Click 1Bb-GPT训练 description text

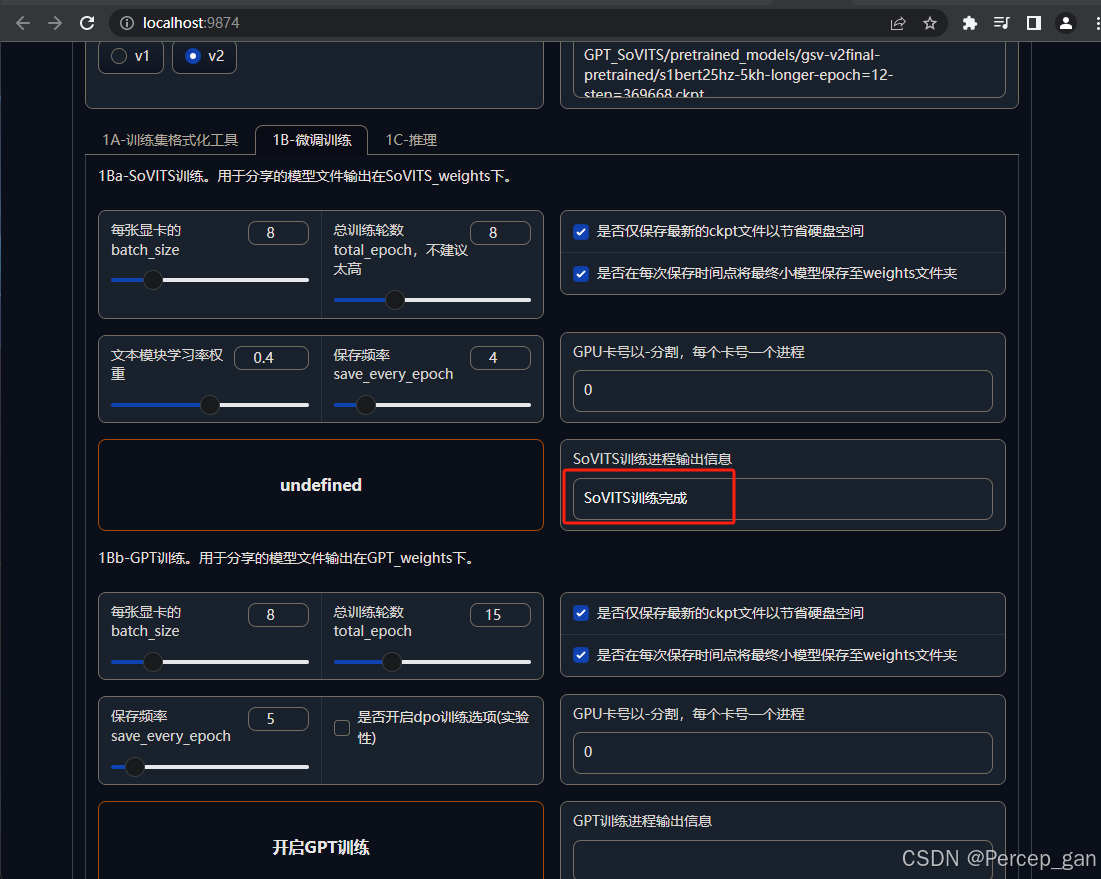tap(288, 558)
